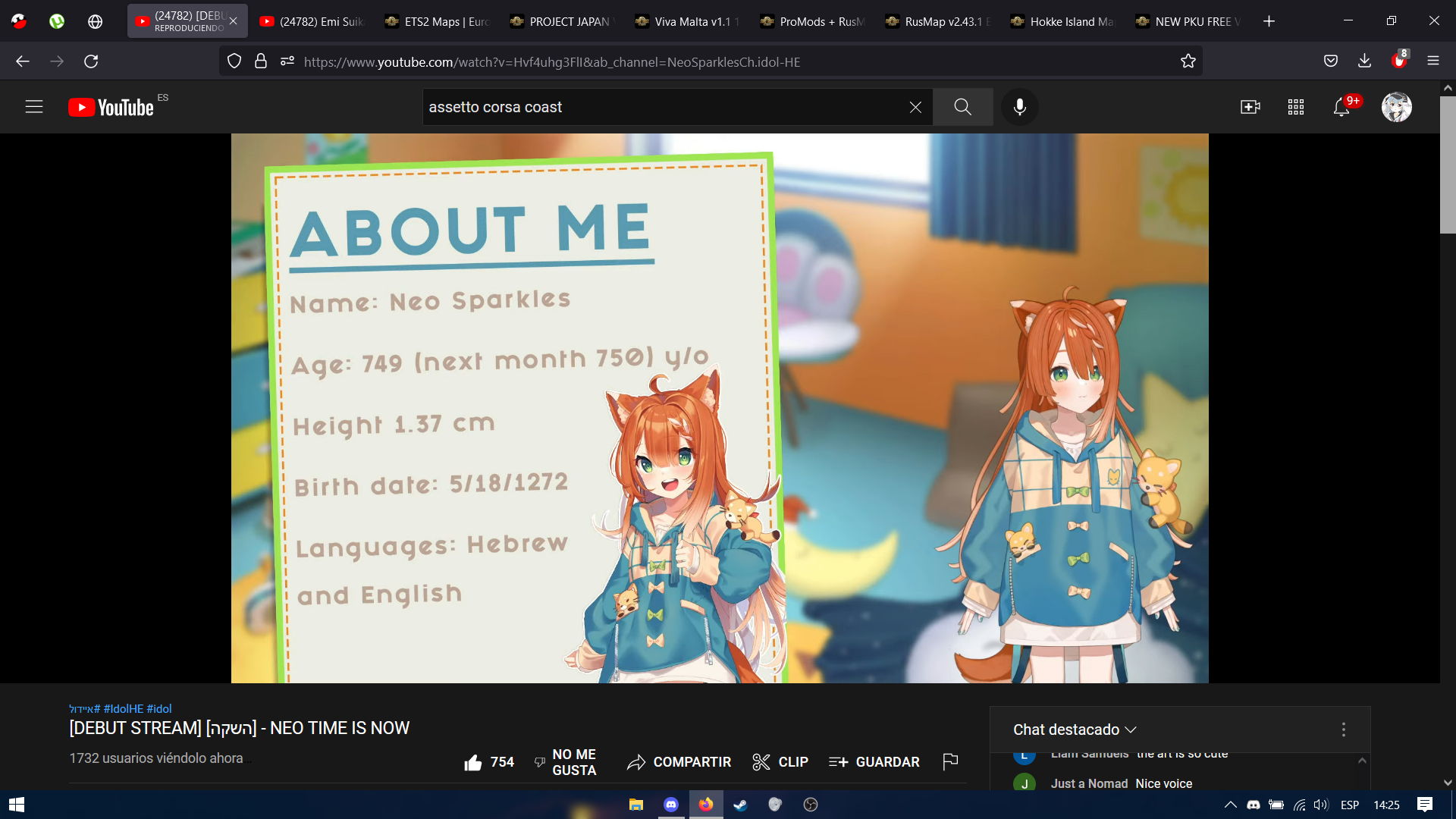1456x819 pixels.
Task: Open the red extension icon with badge 8
Action: pos(1399,60)
